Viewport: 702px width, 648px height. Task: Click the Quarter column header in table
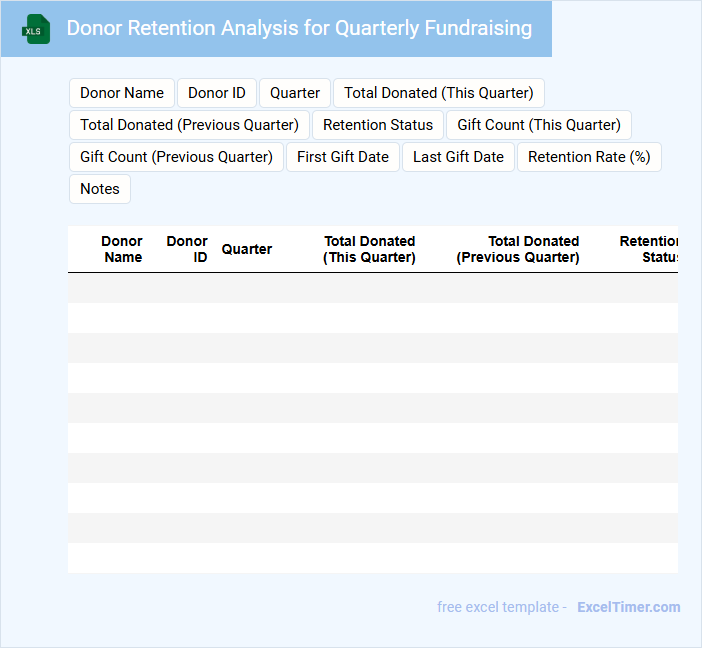click(247, 249)
